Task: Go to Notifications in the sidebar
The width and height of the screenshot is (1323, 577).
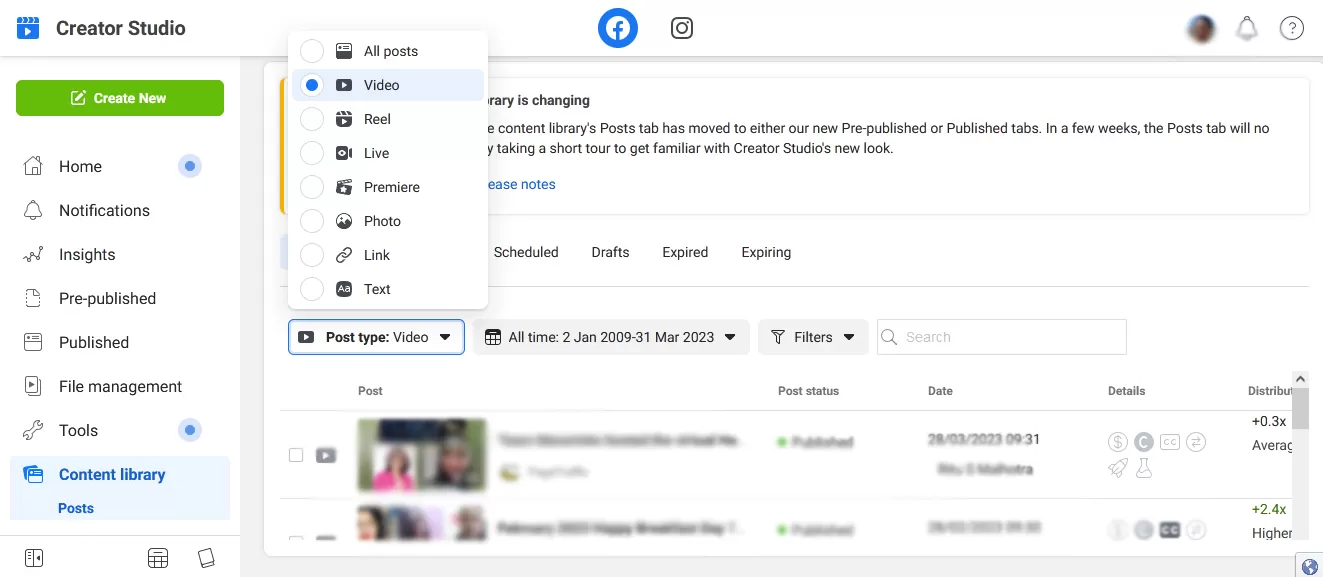Action: 104,210
